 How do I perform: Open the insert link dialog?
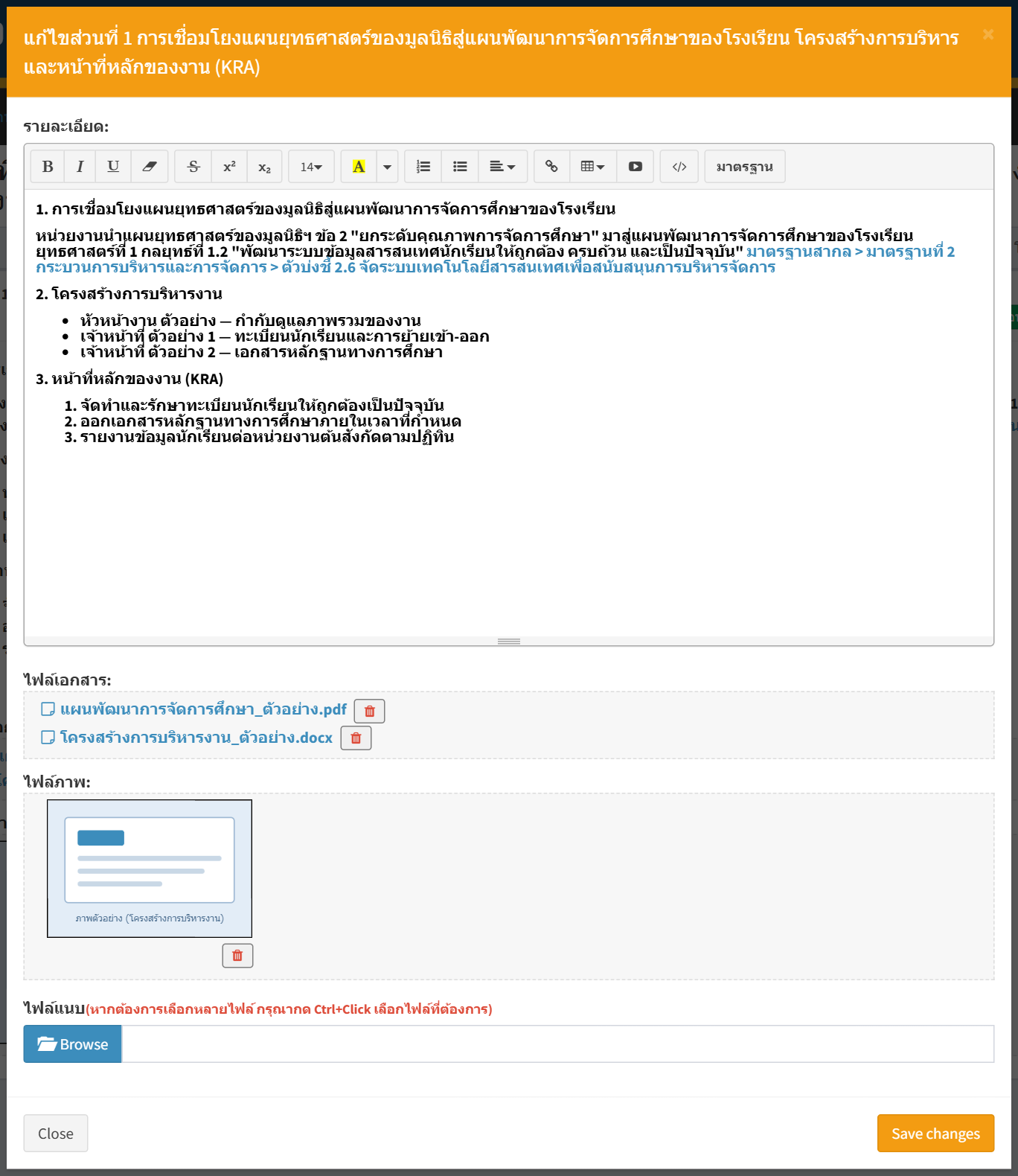(551, 167)
